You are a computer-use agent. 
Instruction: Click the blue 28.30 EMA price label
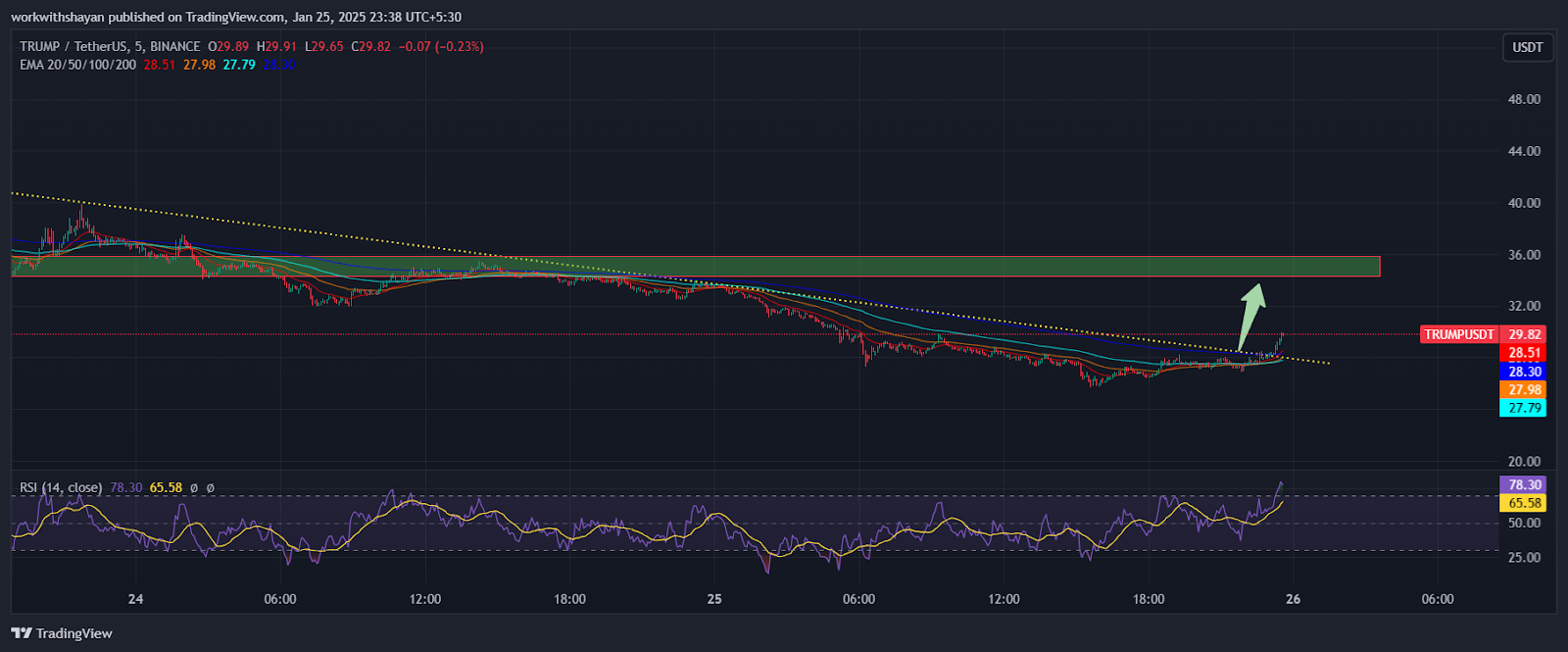pyautogui.click(x=1523, y=372)
